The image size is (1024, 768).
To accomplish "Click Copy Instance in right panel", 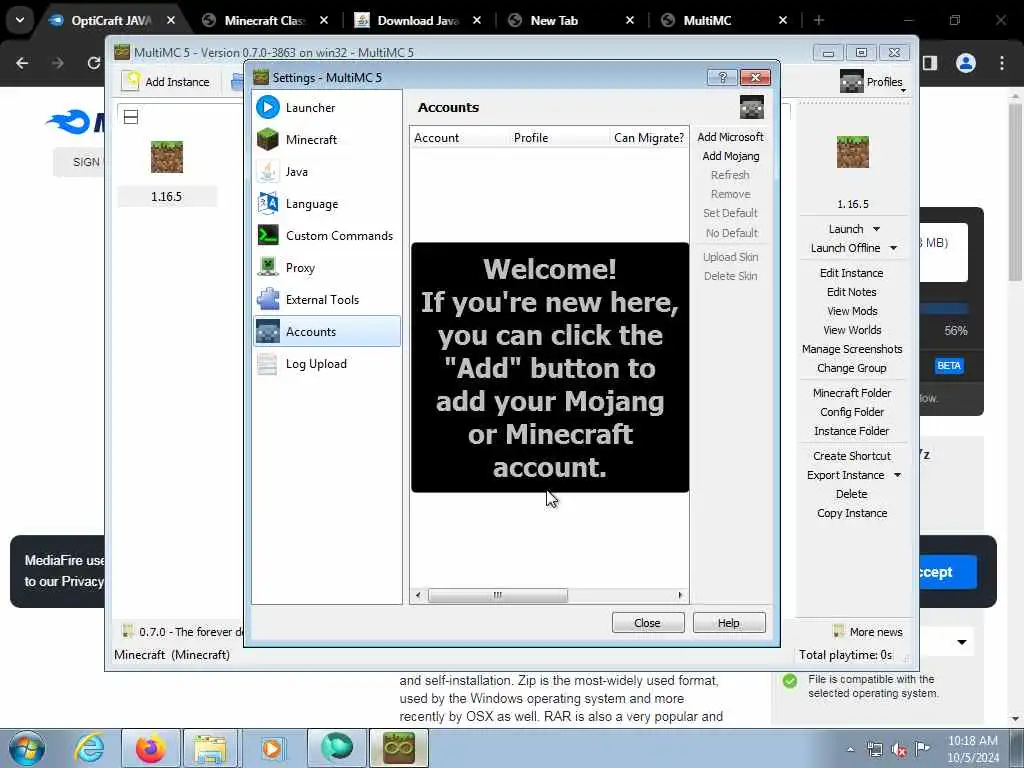I will [852, 513].
